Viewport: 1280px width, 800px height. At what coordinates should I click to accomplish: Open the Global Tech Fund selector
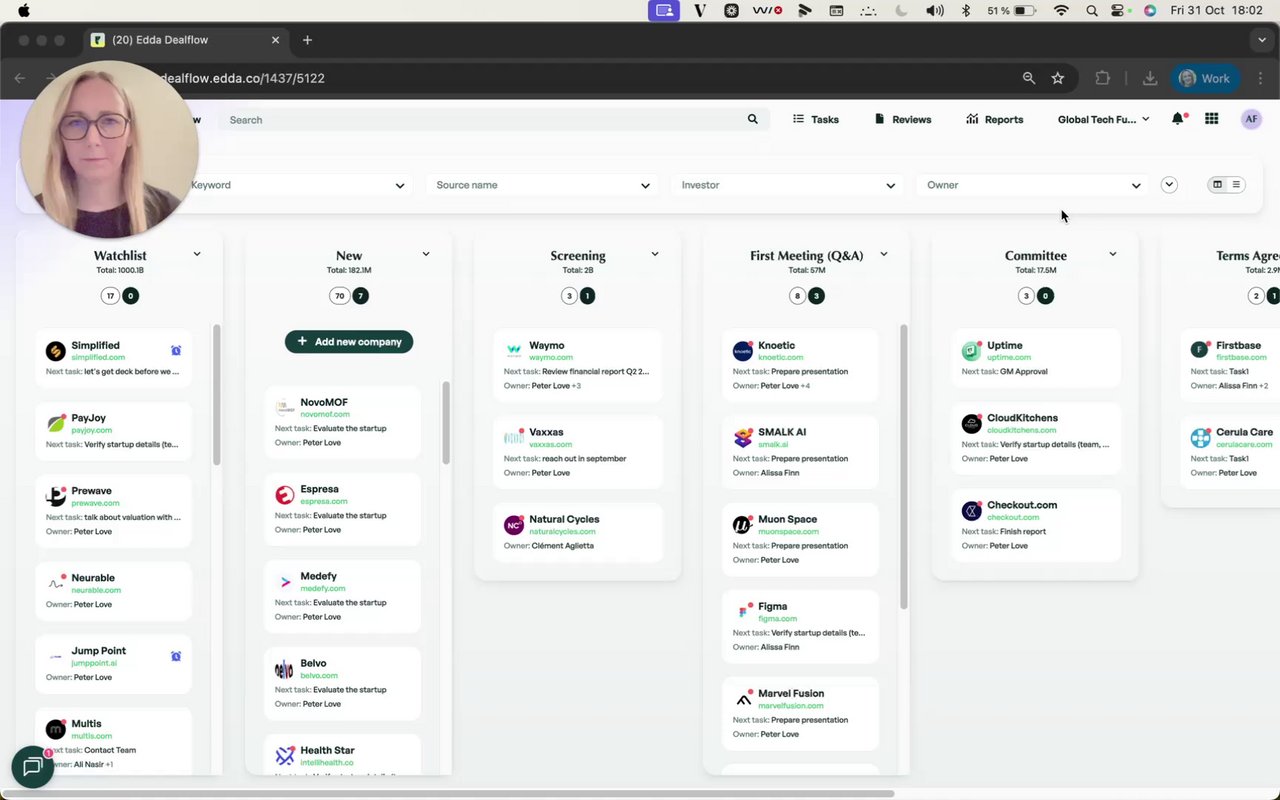pyautogui.click(x=1103, y=119)
